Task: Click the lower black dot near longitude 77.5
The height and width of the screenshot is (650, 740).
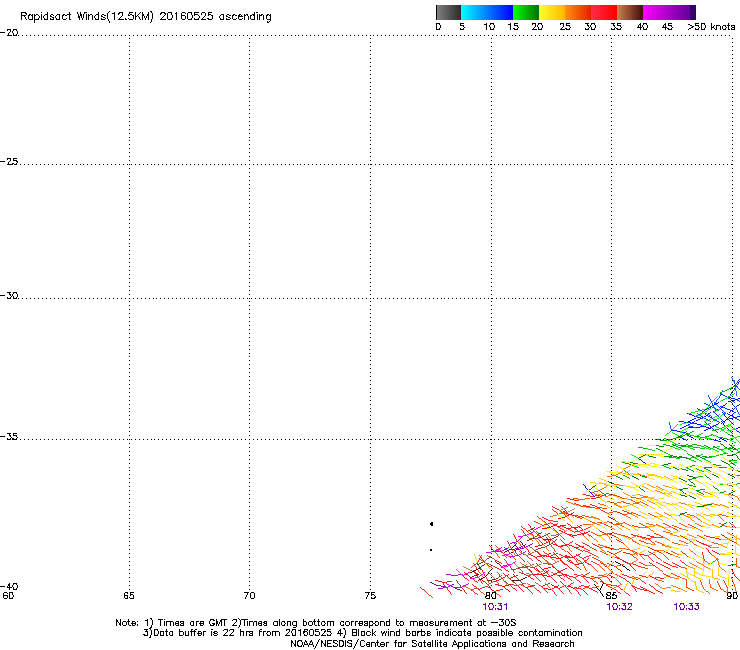Action: (431, 550)
